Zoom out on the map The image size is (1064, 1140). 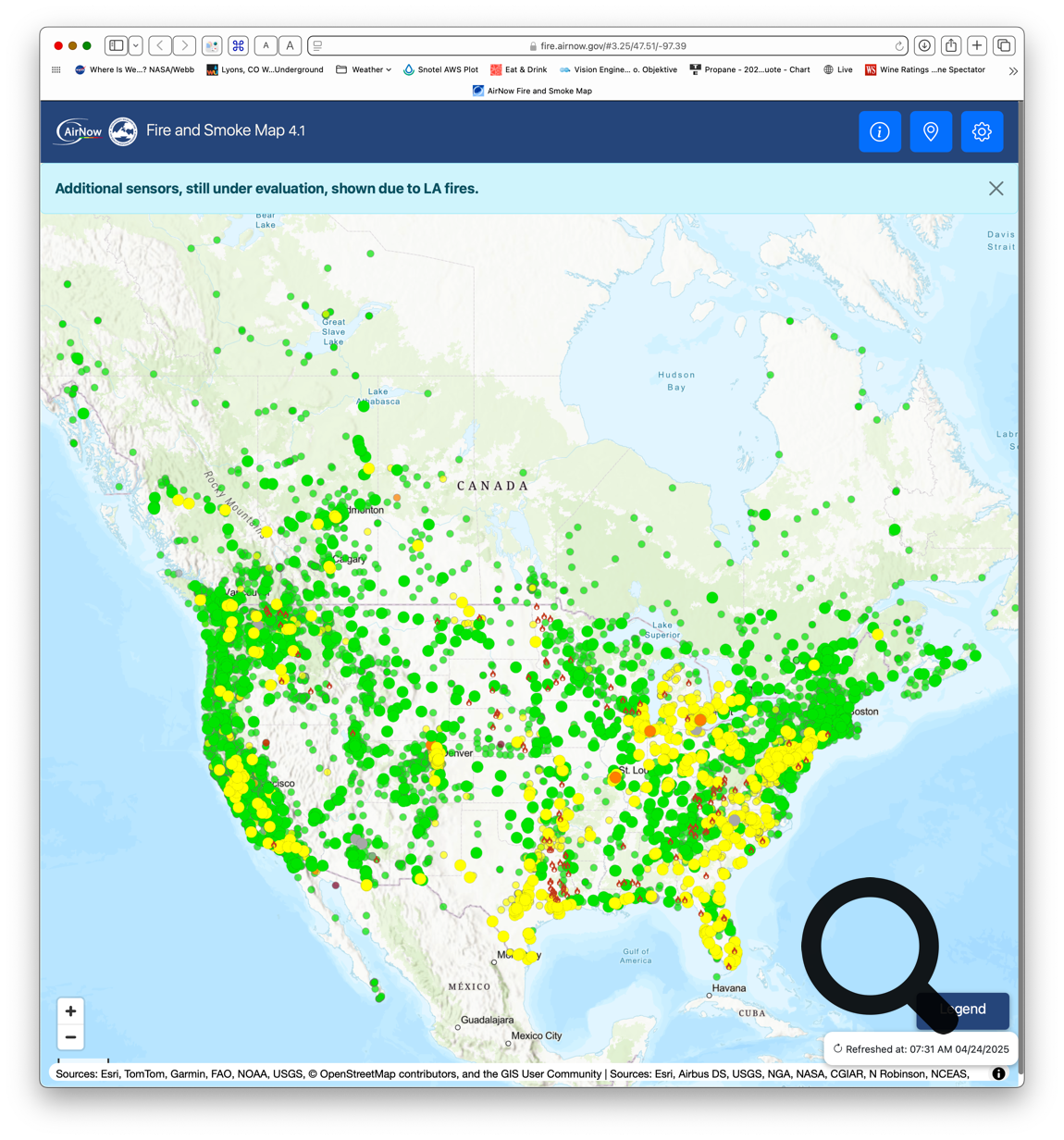70,1037
